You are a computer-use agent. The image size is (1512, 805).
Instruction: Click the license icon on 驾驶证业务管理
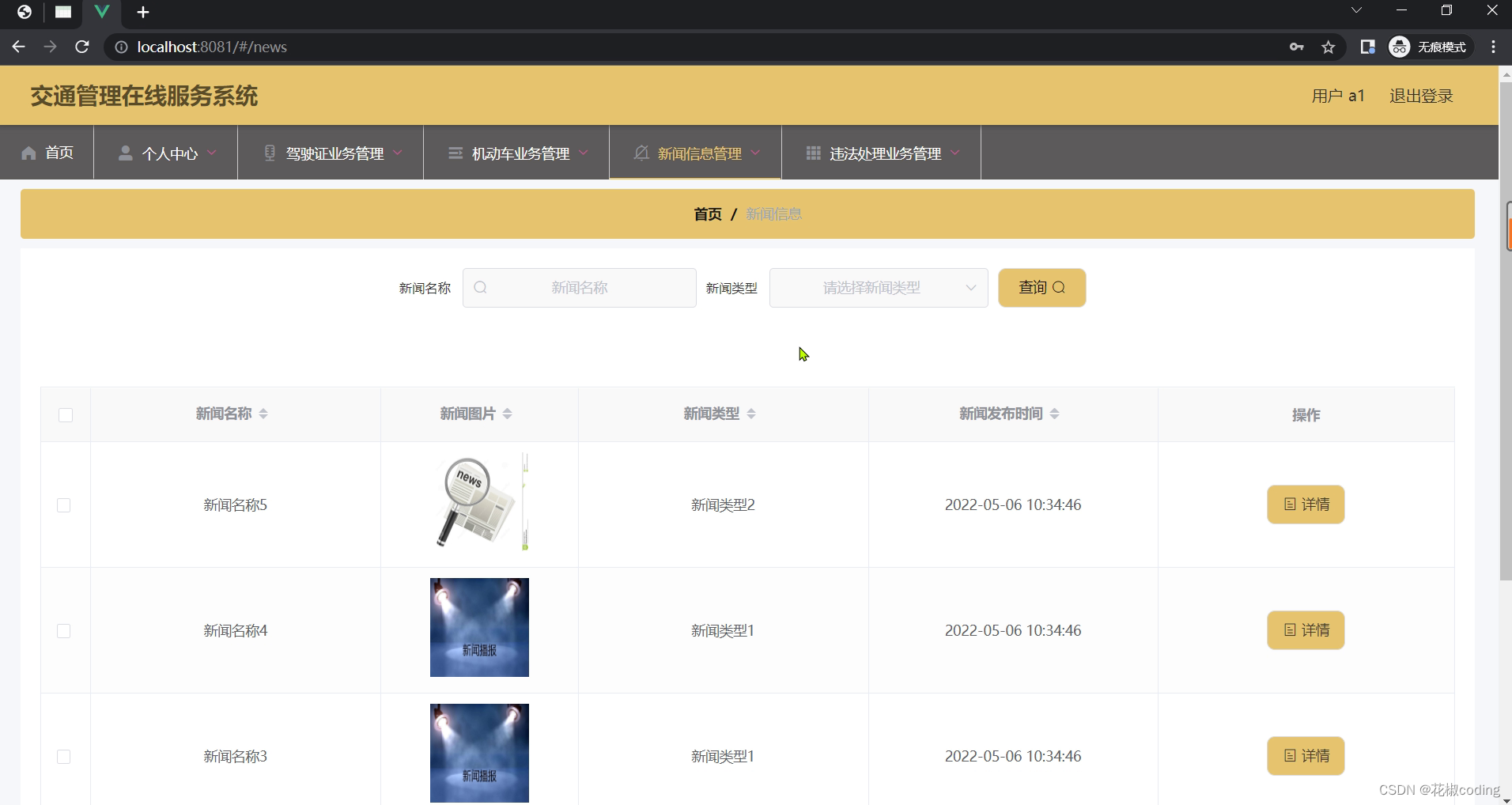pyautogui.click(x=270, y=153)
